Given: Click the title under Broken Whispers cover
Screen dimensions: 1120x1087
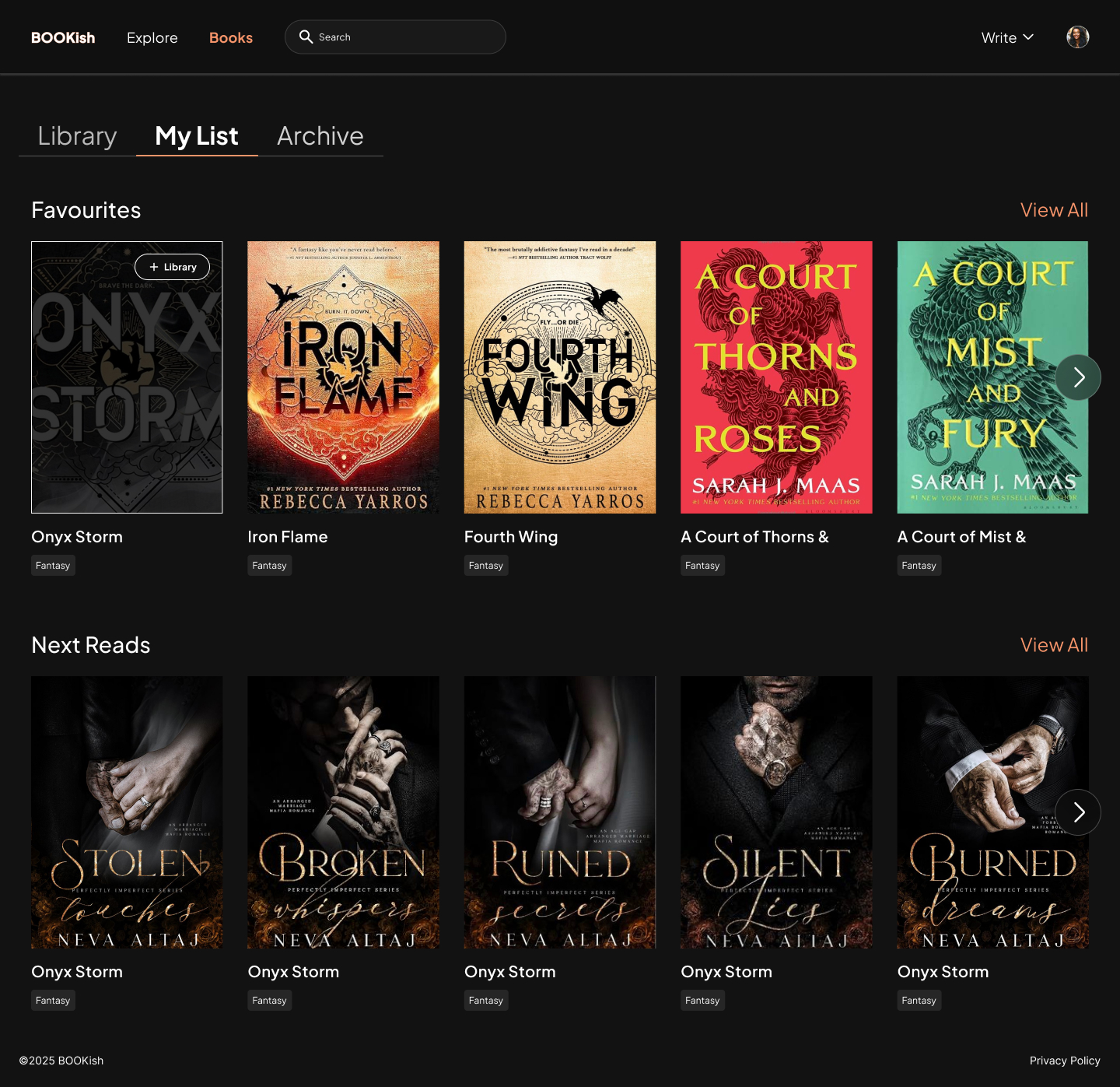Looking at the screenshot, I should coord(293,972).
